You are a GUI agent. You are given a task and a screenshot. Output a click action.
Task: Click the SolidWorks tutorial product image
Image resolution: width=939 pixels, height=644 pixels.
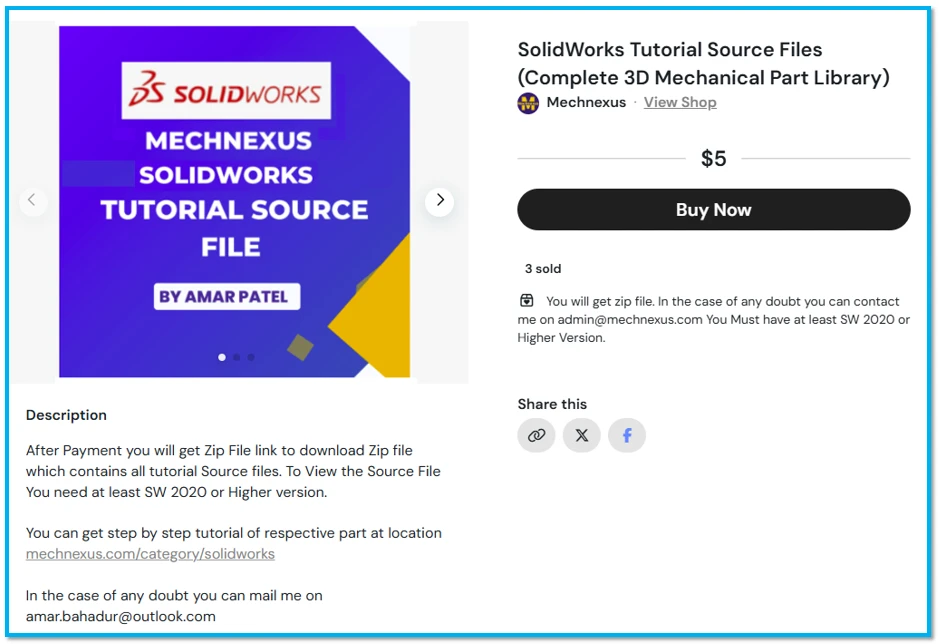tap(234, 201)
